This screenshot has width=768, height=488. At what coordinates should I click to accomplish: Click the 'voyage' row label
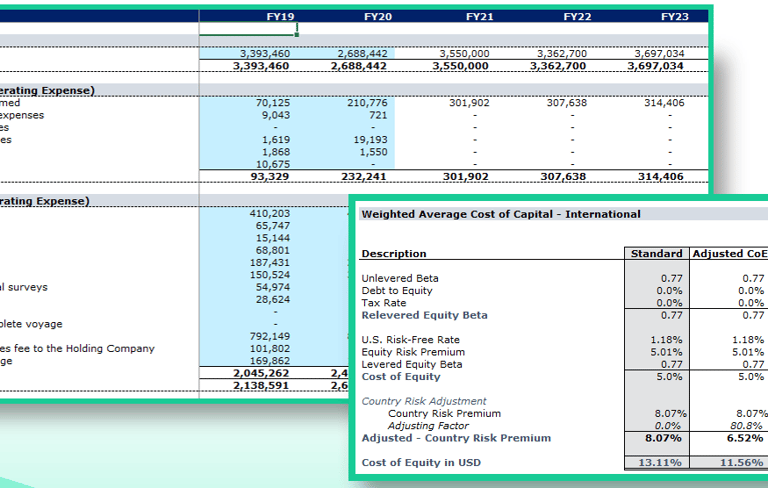[31, 324]
